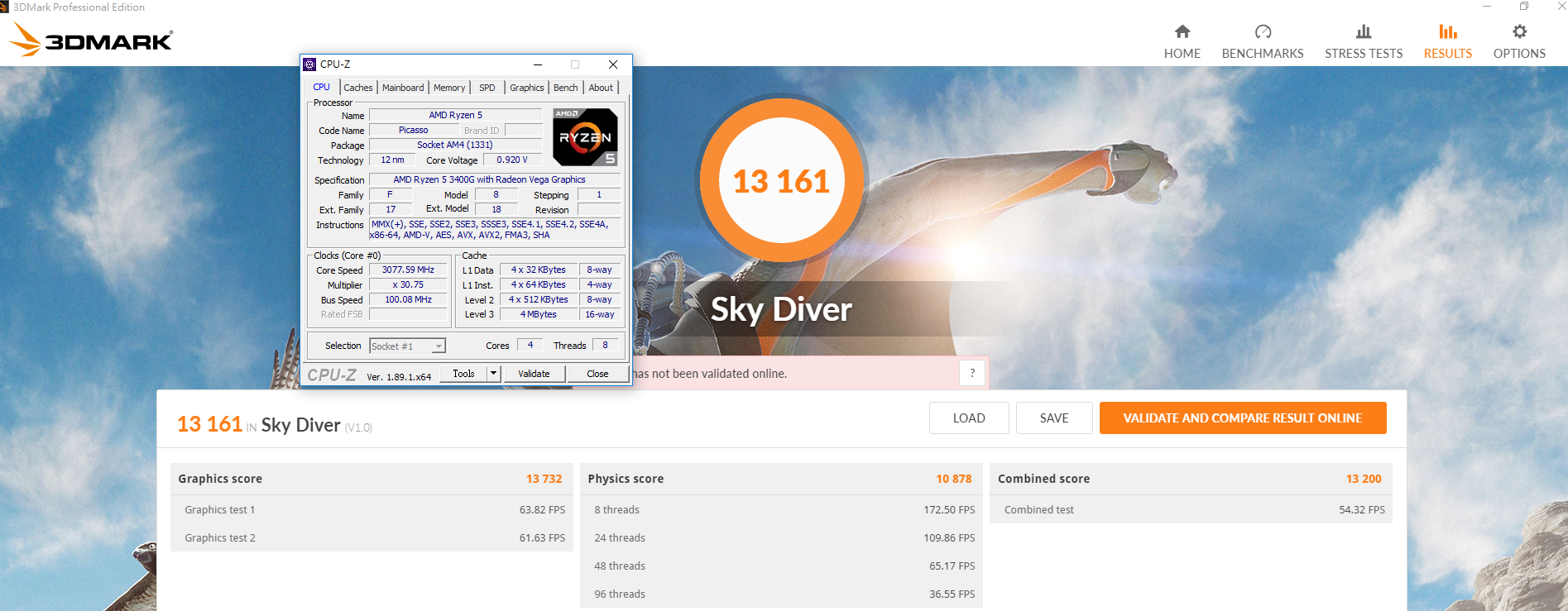
Task: Switch to the CPU tab in CPU-Z
Action: 321,87
